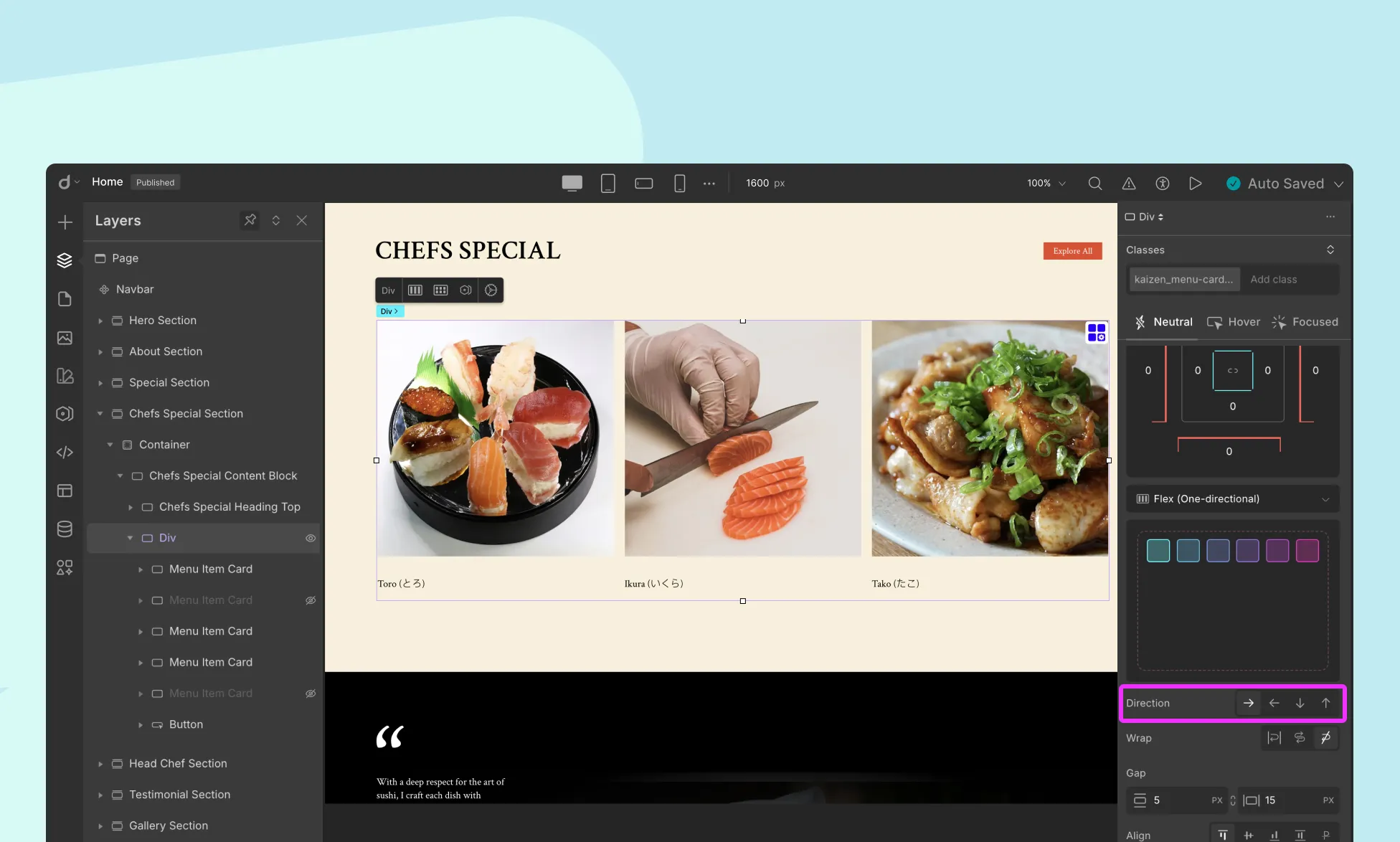Open the accessibility checker icon
The image size is (1400, 842).
point(1163,183)
